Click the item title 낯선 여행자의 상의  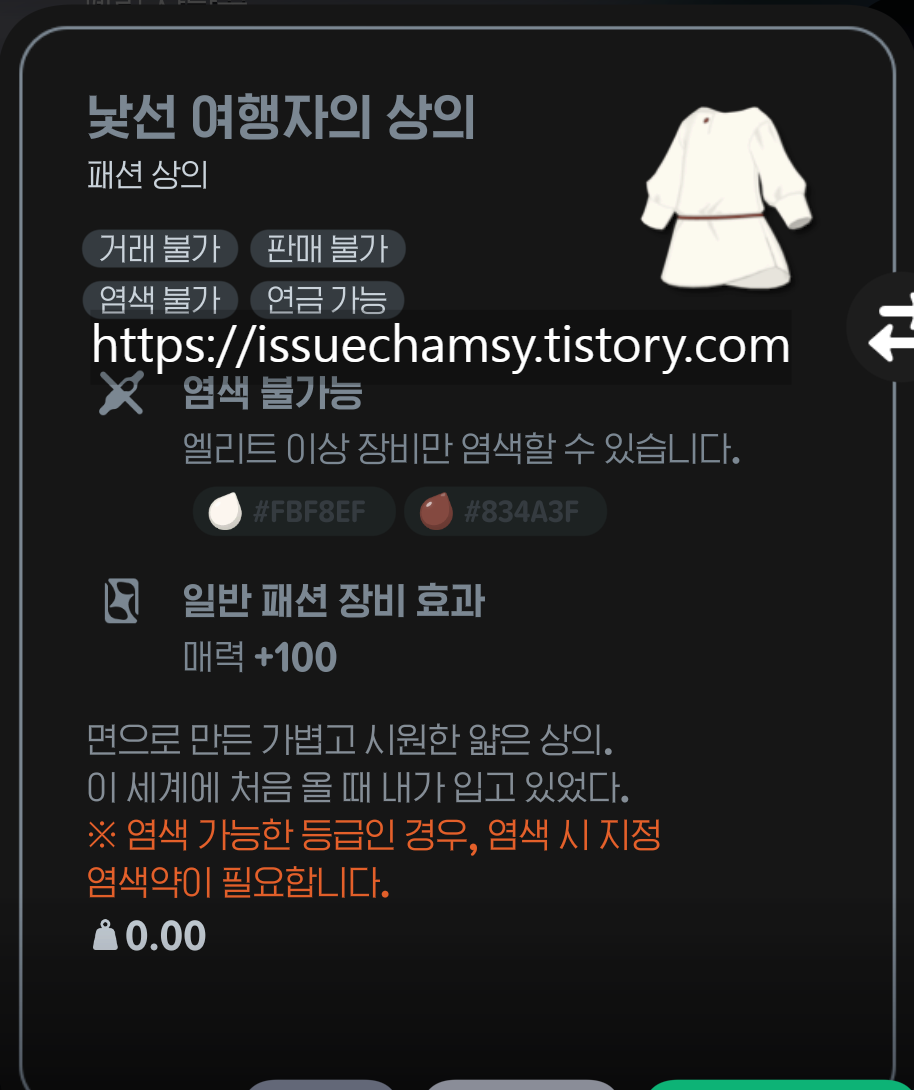[281, 117]
